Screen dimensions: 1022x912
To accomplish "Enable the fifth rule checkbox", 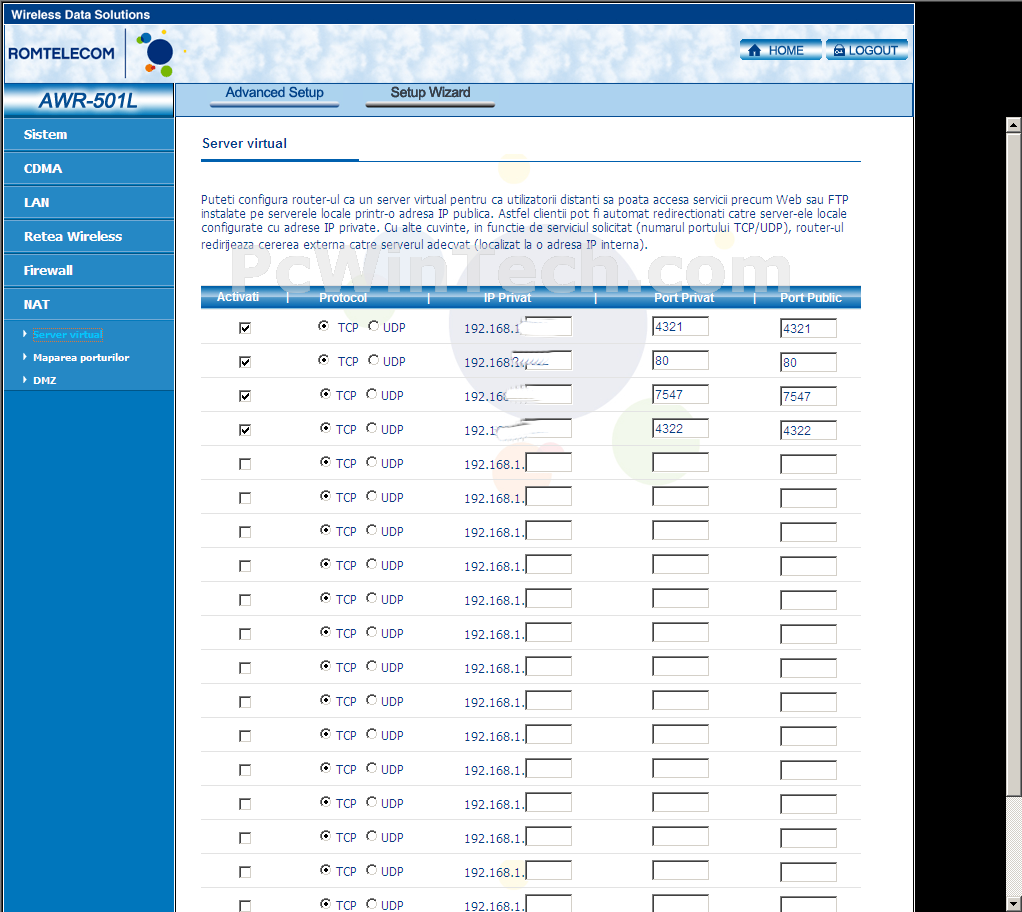I will click(x=245, y=464).
